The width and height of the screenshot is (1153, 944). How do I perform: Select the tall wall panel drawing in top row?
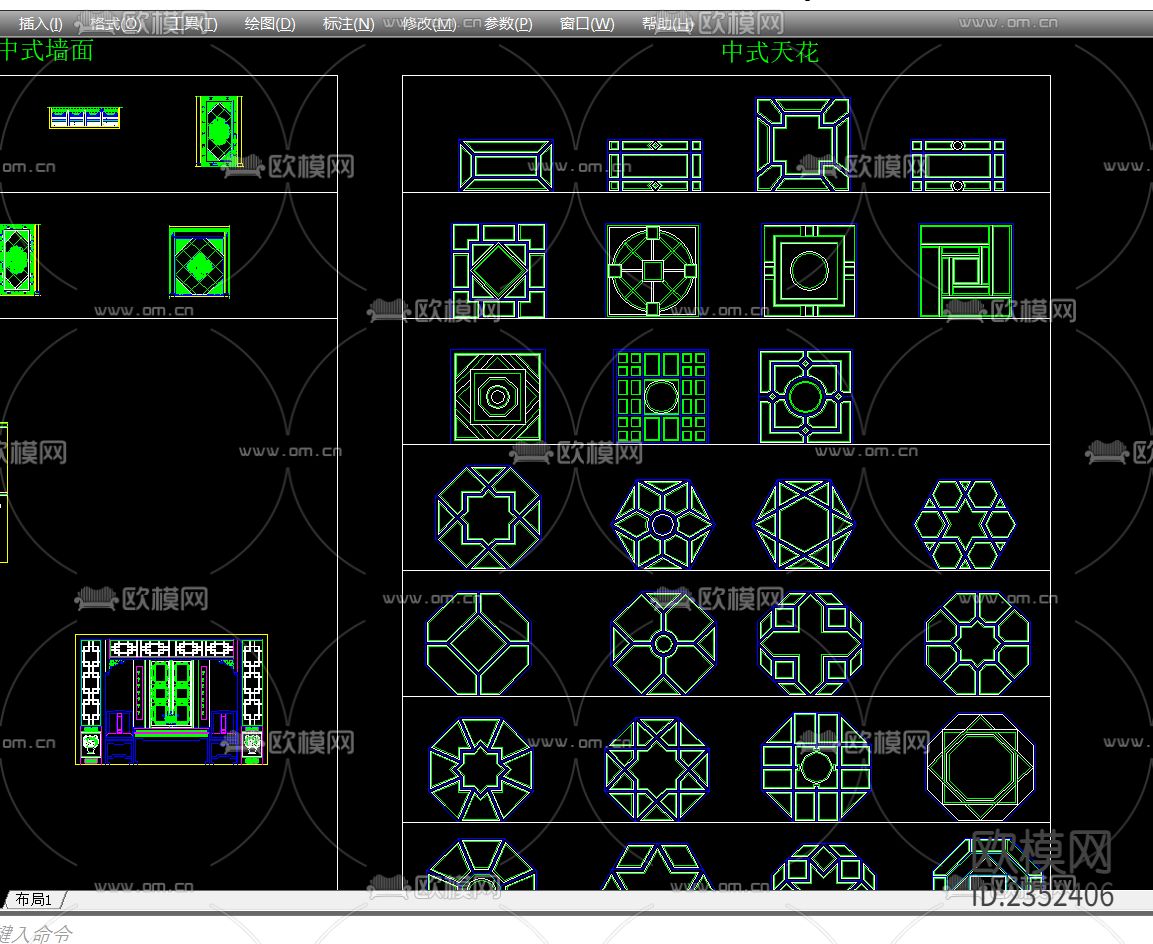pos(219,132)
